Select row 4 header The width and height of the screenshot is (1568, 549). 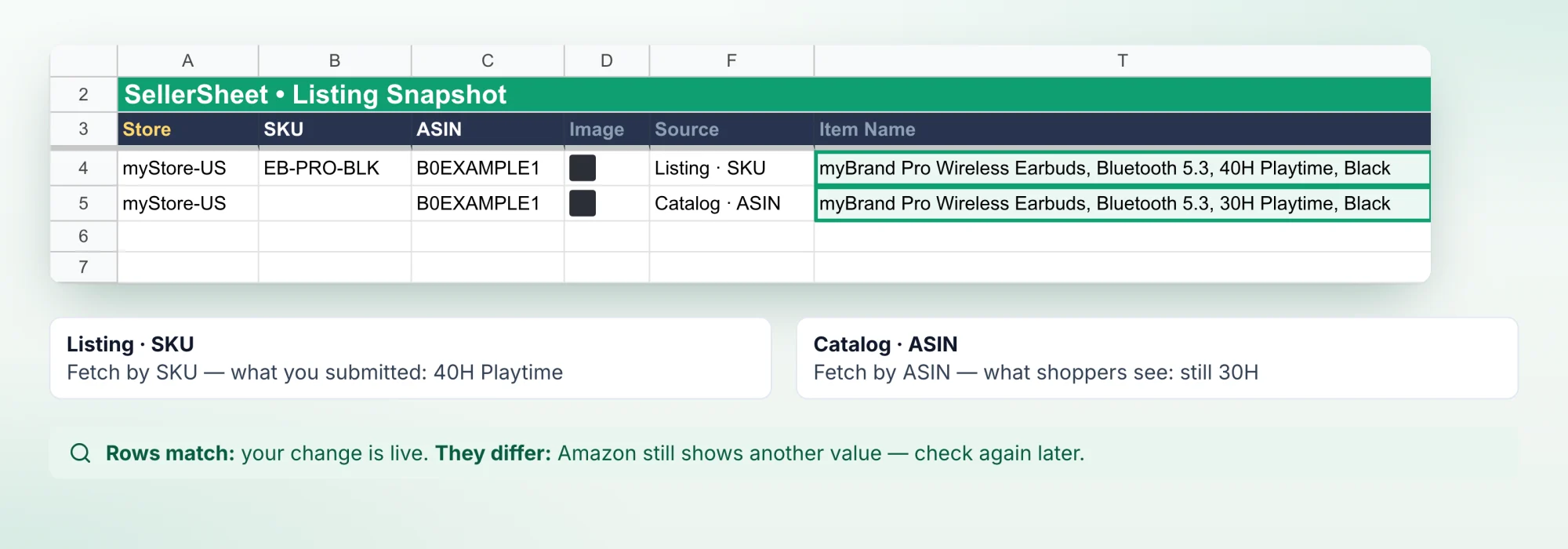point(84,168)
